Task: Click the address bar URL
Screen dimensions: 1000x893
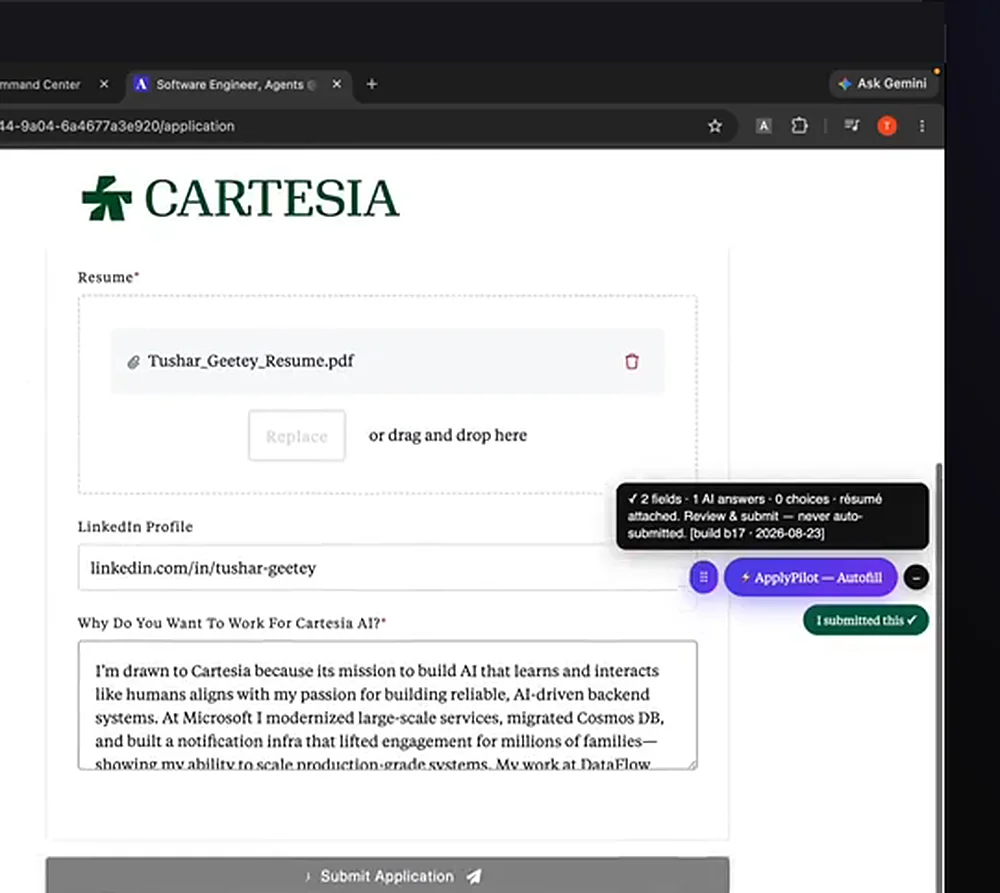Action: [117, 126]
